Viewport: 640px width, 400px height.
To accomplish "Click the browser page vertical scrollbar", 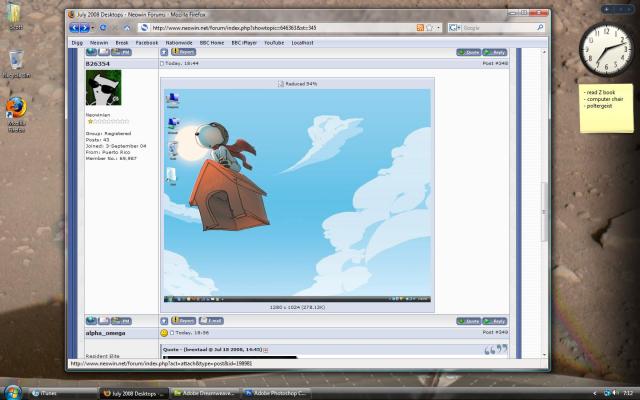I will (x=544, y=203).
